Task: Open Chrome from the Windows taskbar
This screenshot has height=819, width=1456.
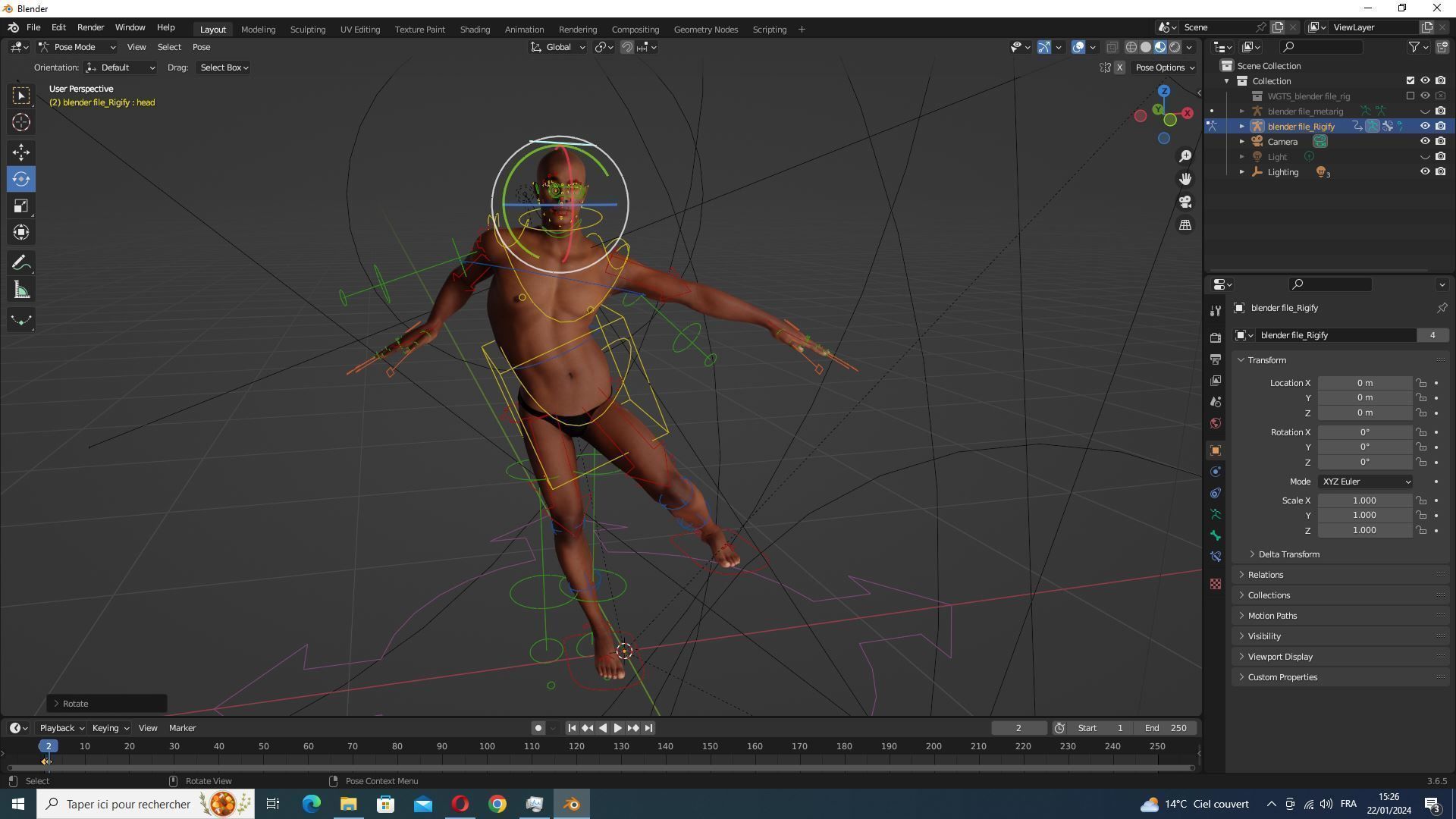Action: tap(497, 804)
